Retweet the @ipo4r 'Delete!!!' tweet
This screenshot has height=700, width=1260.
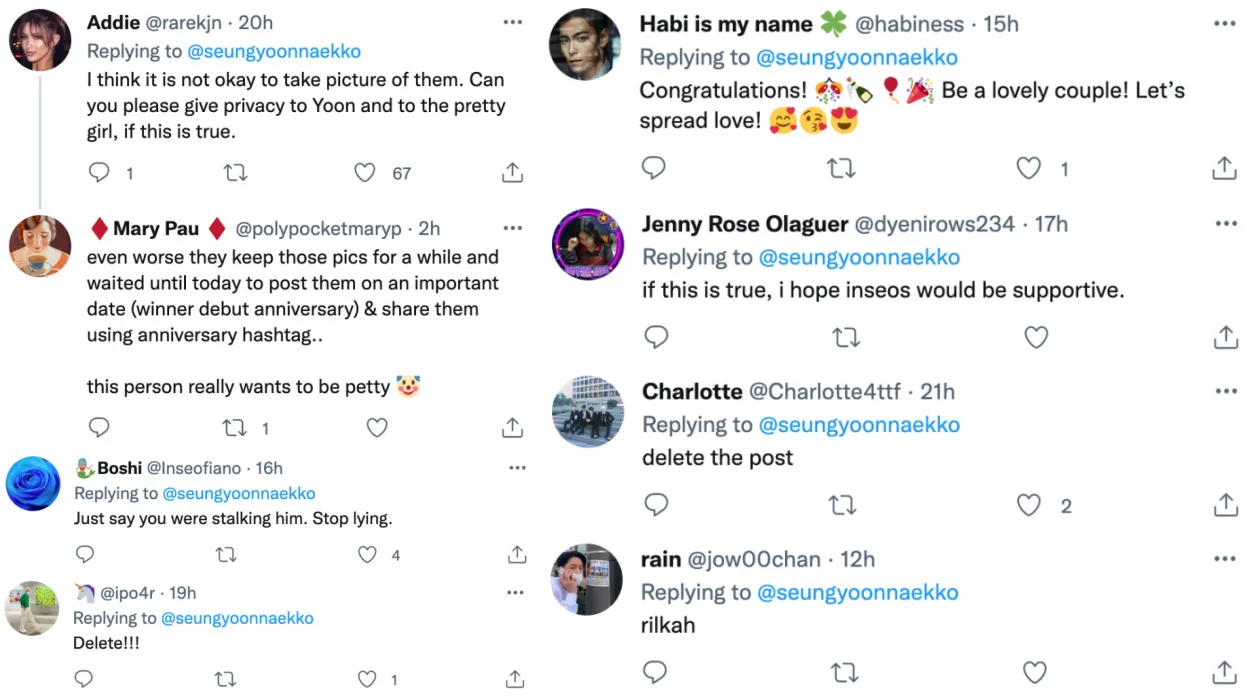[225, 680]
